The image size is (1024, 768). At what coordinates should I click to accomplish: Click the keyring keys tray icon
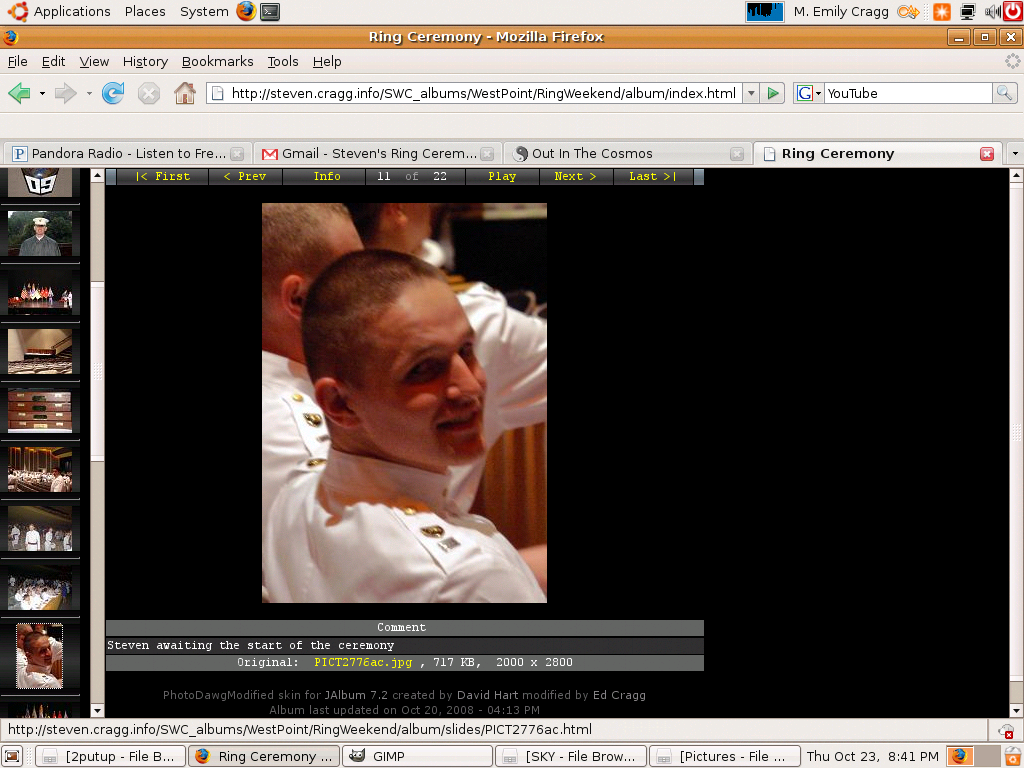(908, 11)
